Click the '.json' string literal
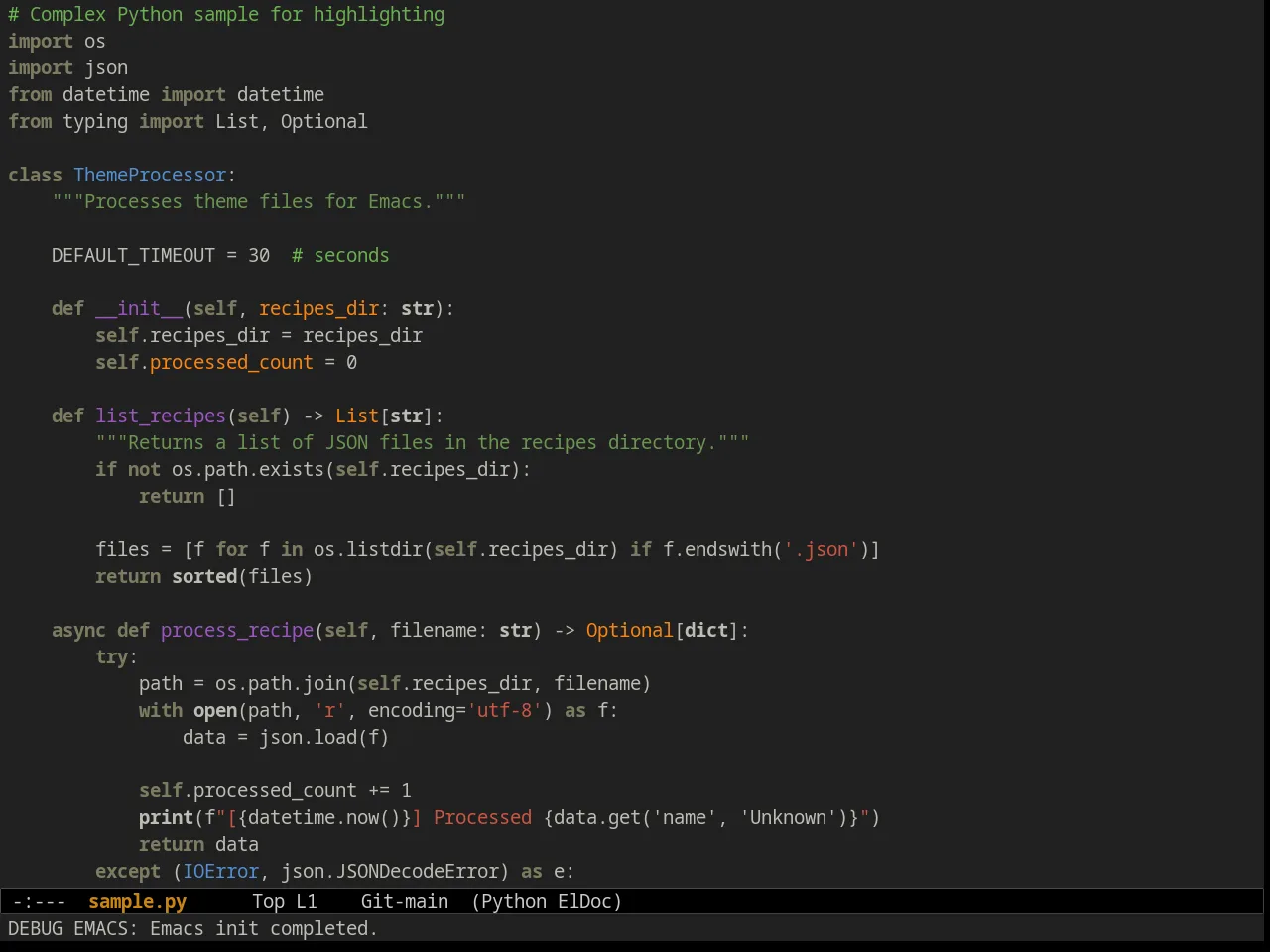The height and width of the screenshot is (952, 1270). (821, 549)
